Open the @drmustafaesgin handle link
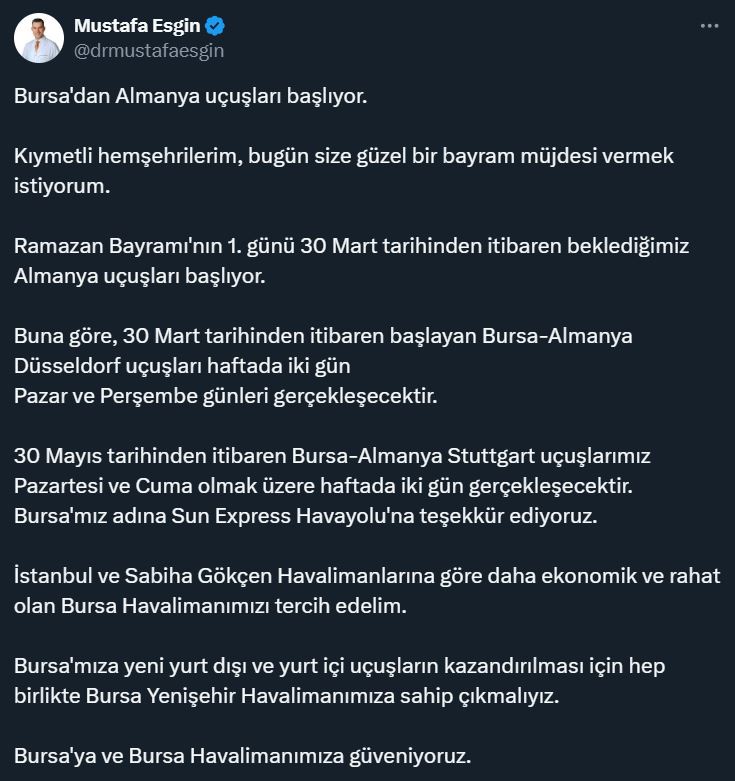The height and width of the screenshot is (781, 735). pyautogui.click(x=149, y=51)
